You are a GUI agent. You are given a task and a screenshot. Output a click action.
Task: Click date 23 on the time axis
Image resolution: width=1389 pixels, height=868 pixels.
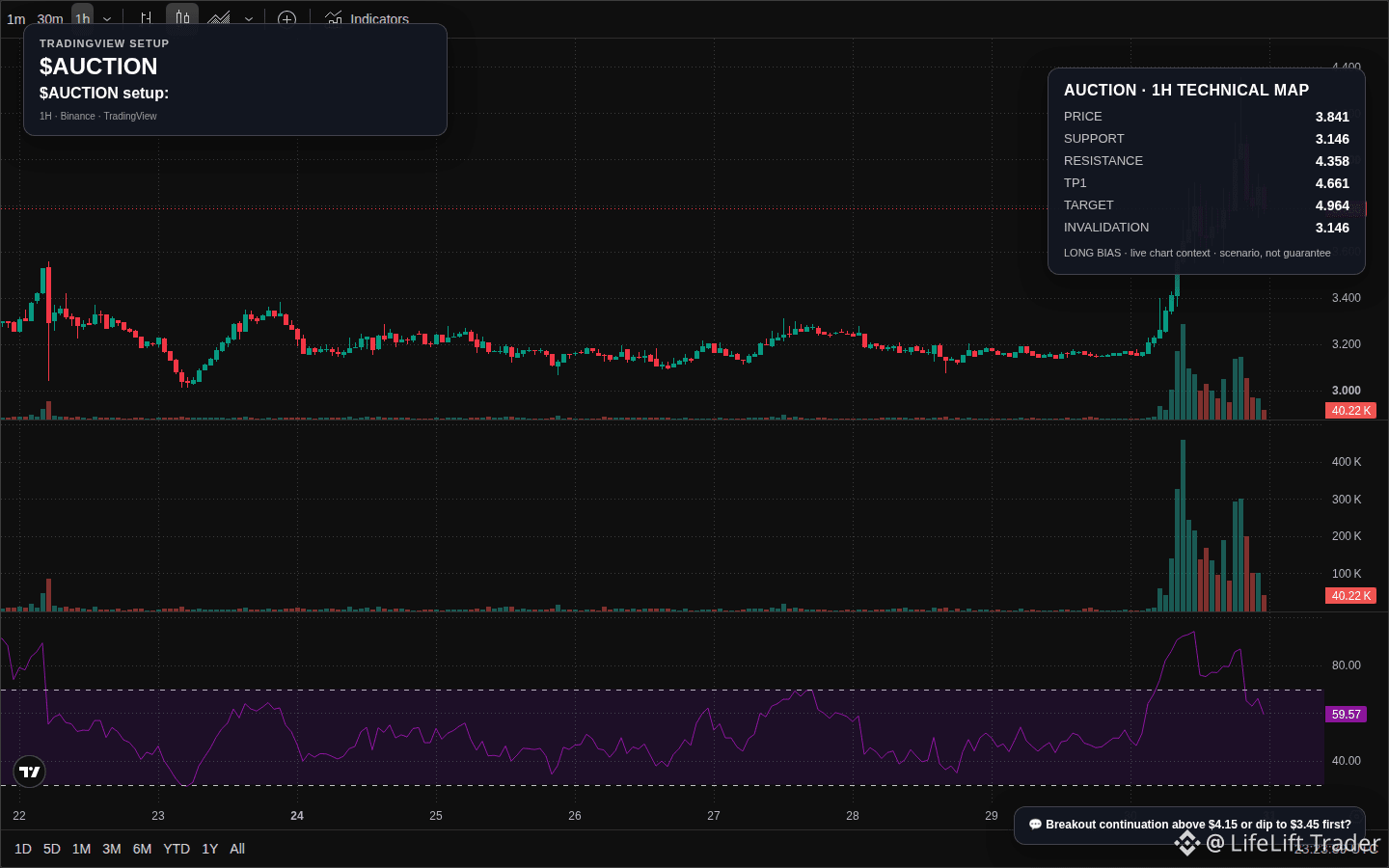[x=158, y=816]
